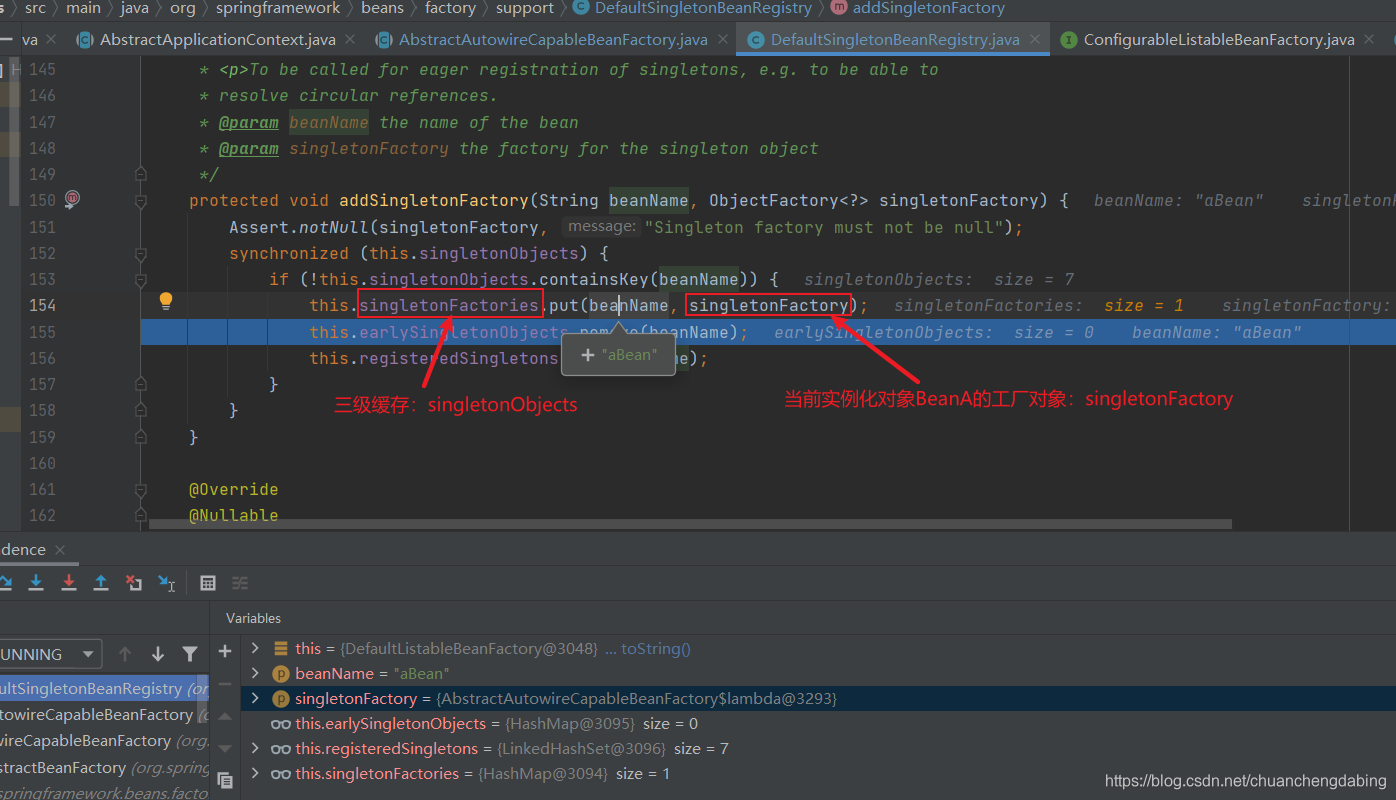This screenshot has width=1396, height=800.
Task: Close the AbstractAutowireCapableBeanFactory.java tab
Action: [x=722, y=40]
